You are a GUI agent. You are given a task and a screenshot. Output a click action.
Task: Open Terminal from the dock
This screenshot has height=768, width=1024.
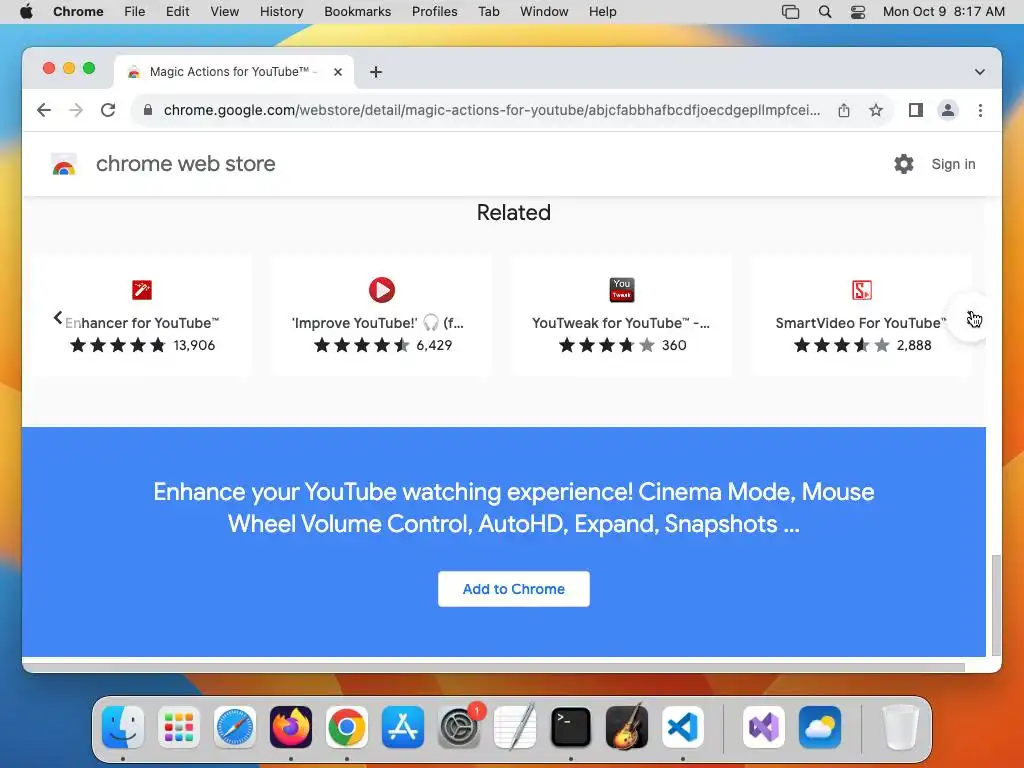tap(571, 727)
